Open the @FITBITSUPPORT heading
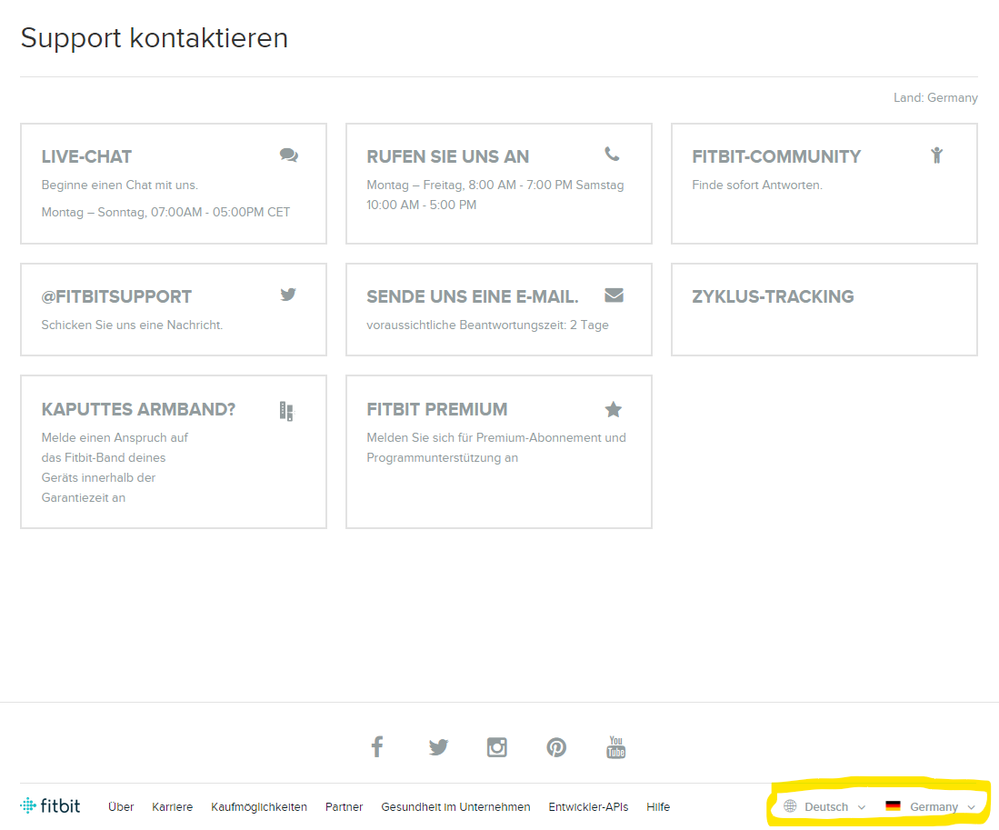Screen dimensions: 999x830 (x=117, y=297)
